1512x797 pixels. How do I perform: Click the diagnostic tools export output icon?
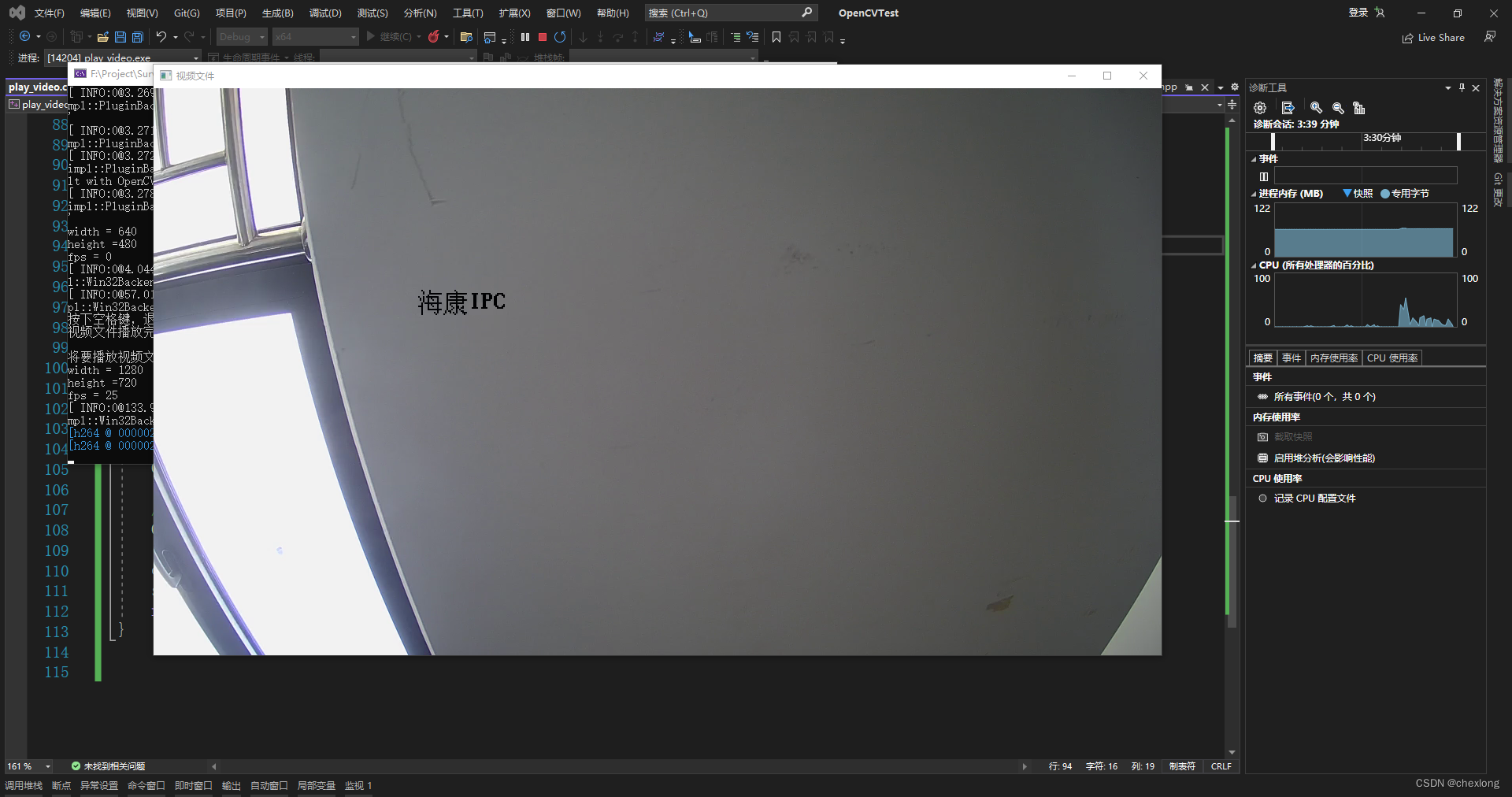tap(1288, 108)
